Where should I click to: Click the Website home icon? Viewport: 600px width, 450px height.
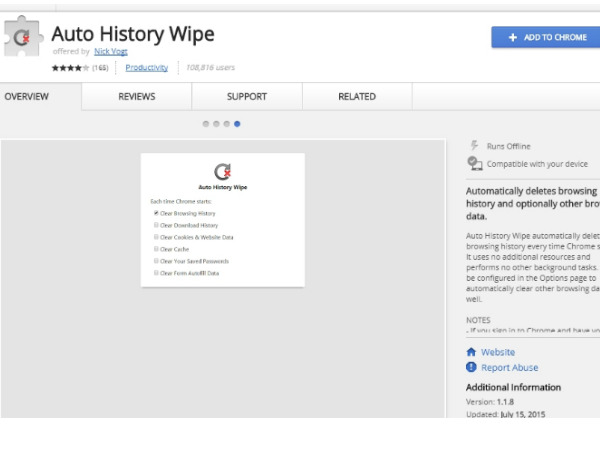pos(471,352)
